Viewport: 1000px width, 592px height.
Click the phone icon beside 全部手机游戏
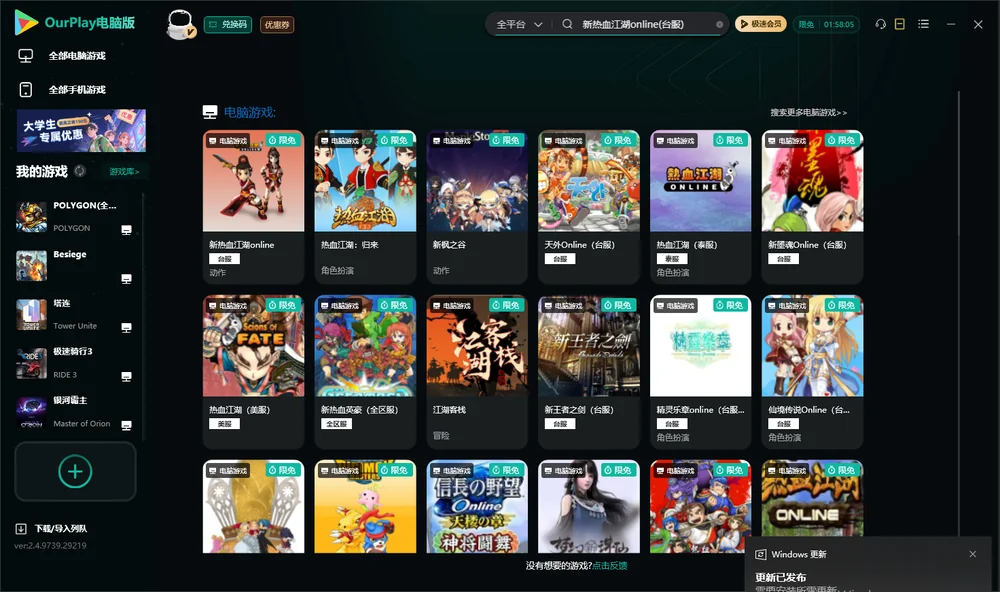click(26, 89)
